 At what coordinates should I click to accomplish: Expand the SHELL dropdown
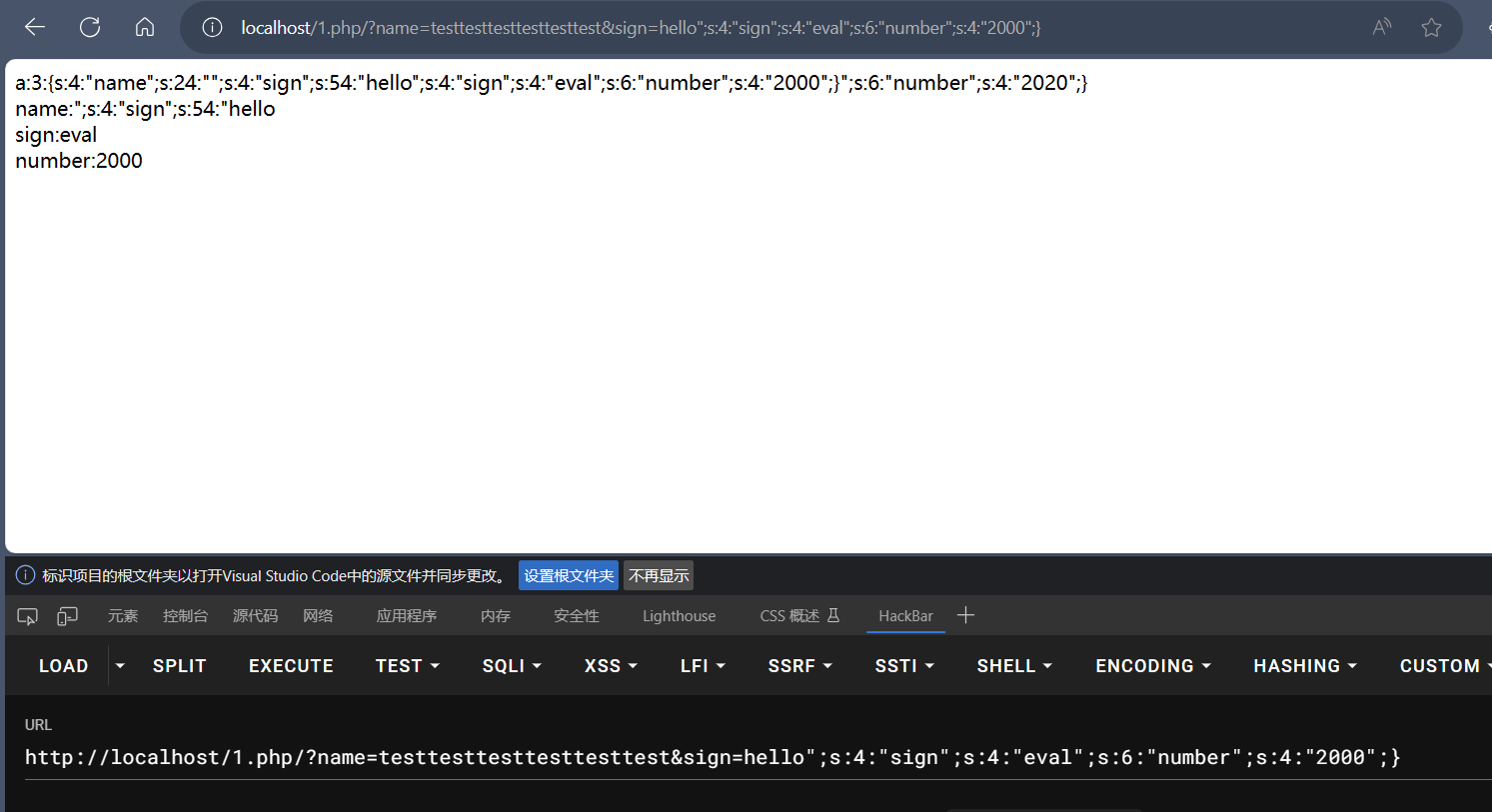tap(1014, 666)
